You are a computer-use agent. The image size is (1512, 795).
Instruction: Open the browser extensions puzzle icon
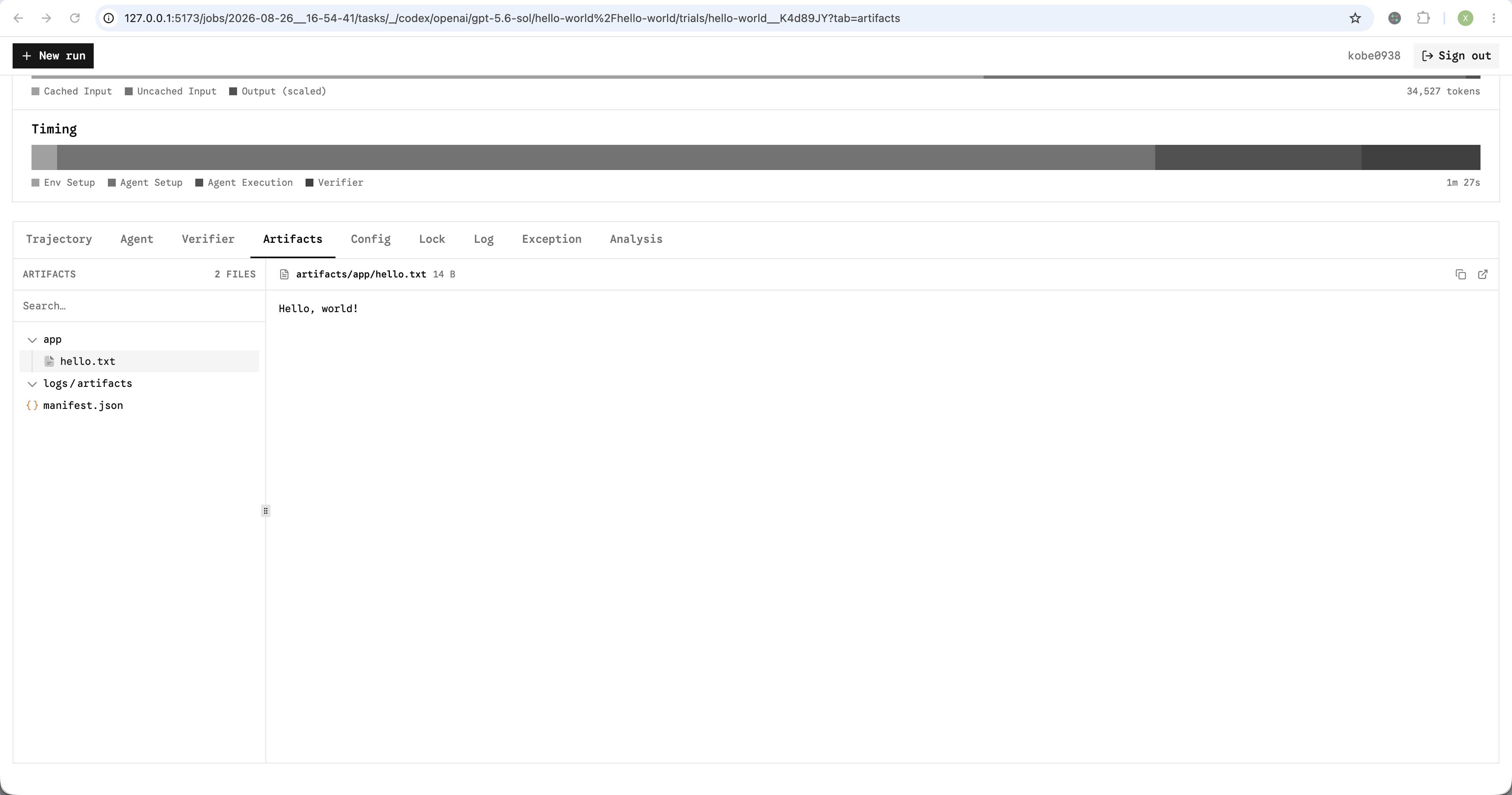point(1423,18)
